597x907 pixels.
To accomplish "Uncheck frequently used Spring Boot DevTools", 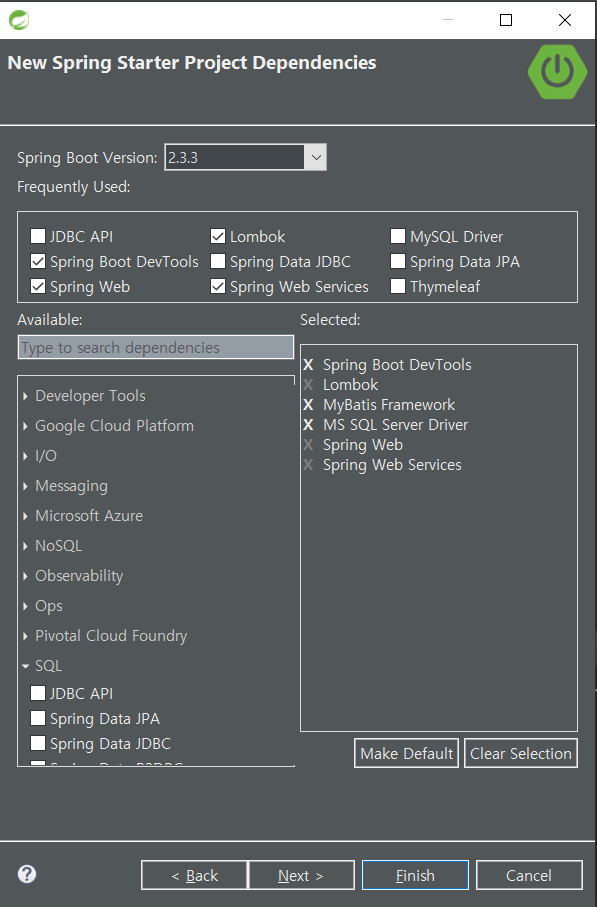I will coord(38,261).
